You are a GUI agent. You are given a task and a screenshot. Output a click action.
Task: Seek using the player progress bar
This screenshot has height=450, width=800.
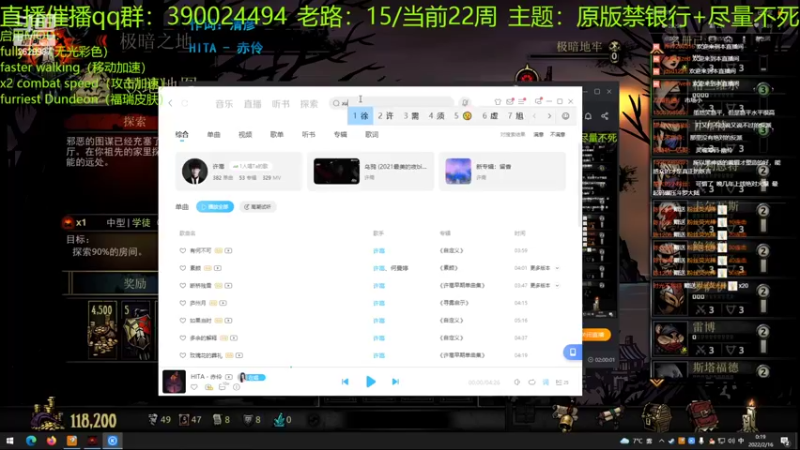pyautogui.click(x=370, y=367)
